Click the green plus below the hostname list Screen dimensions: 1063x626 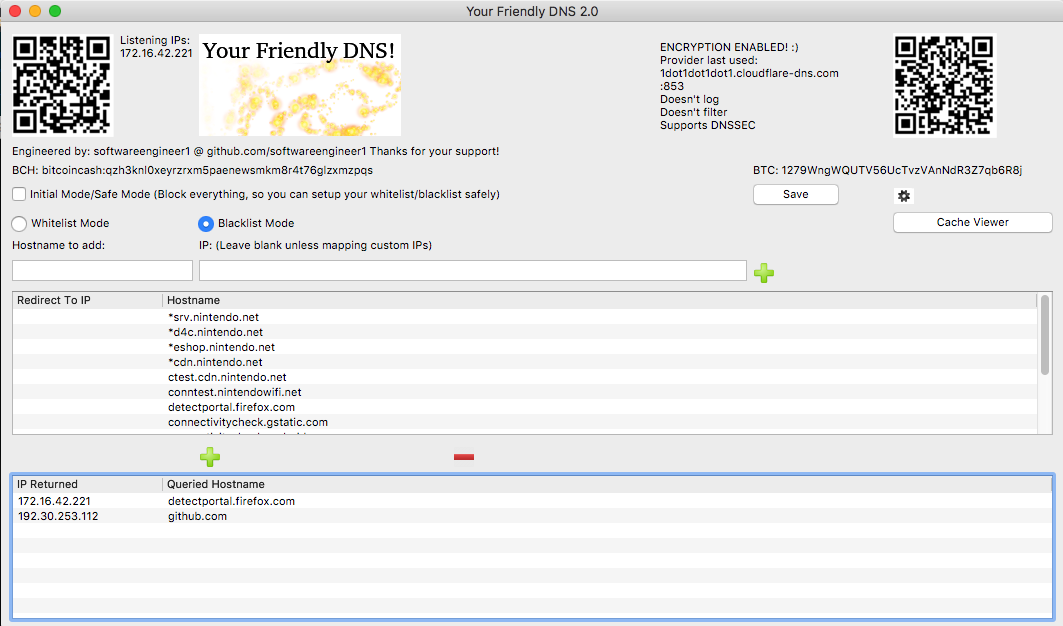[209, 456]
